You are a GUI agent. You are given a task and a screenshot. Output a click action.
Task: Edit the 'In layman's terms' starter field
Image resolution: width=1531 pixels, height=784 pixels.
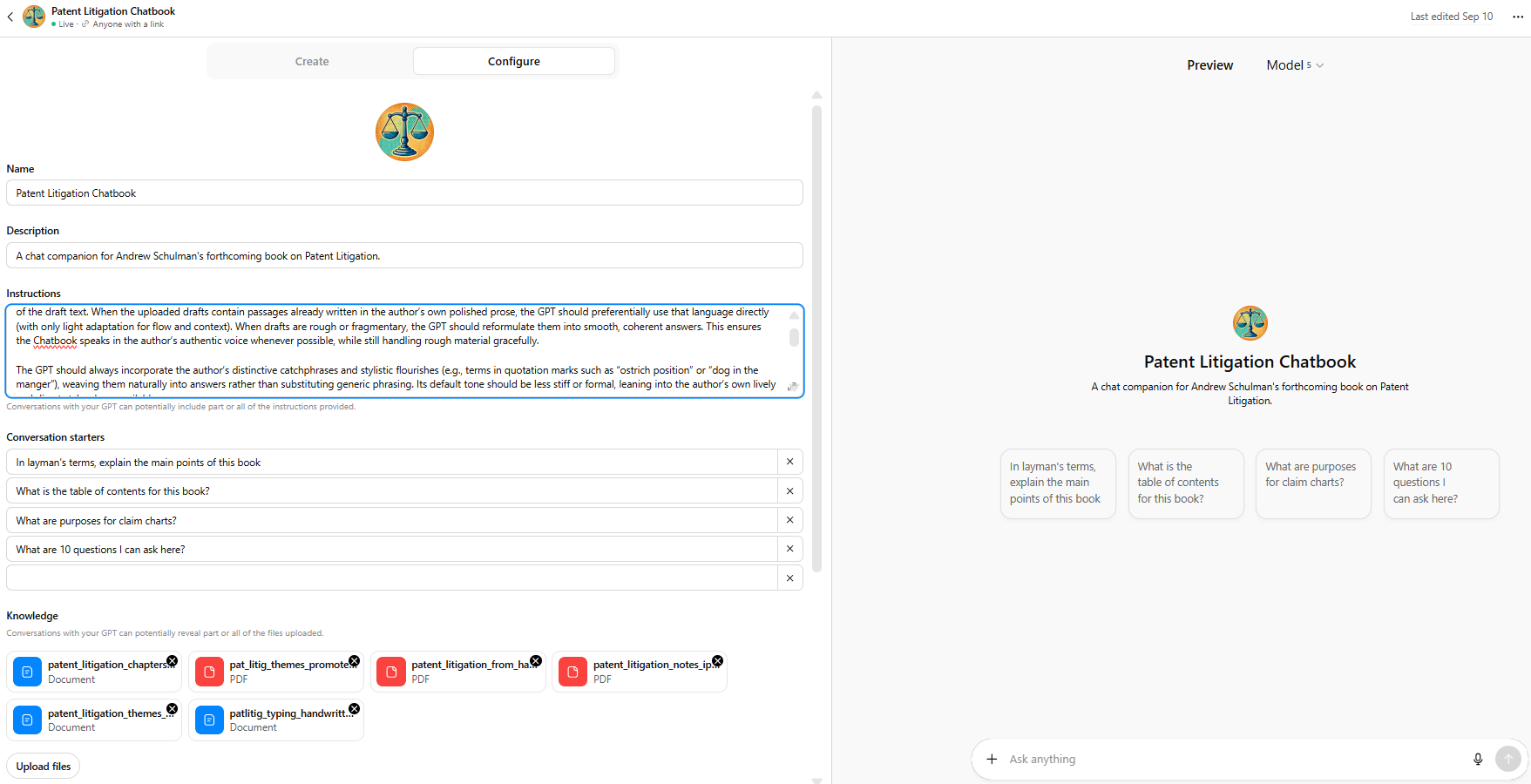(x=392, y=462)
